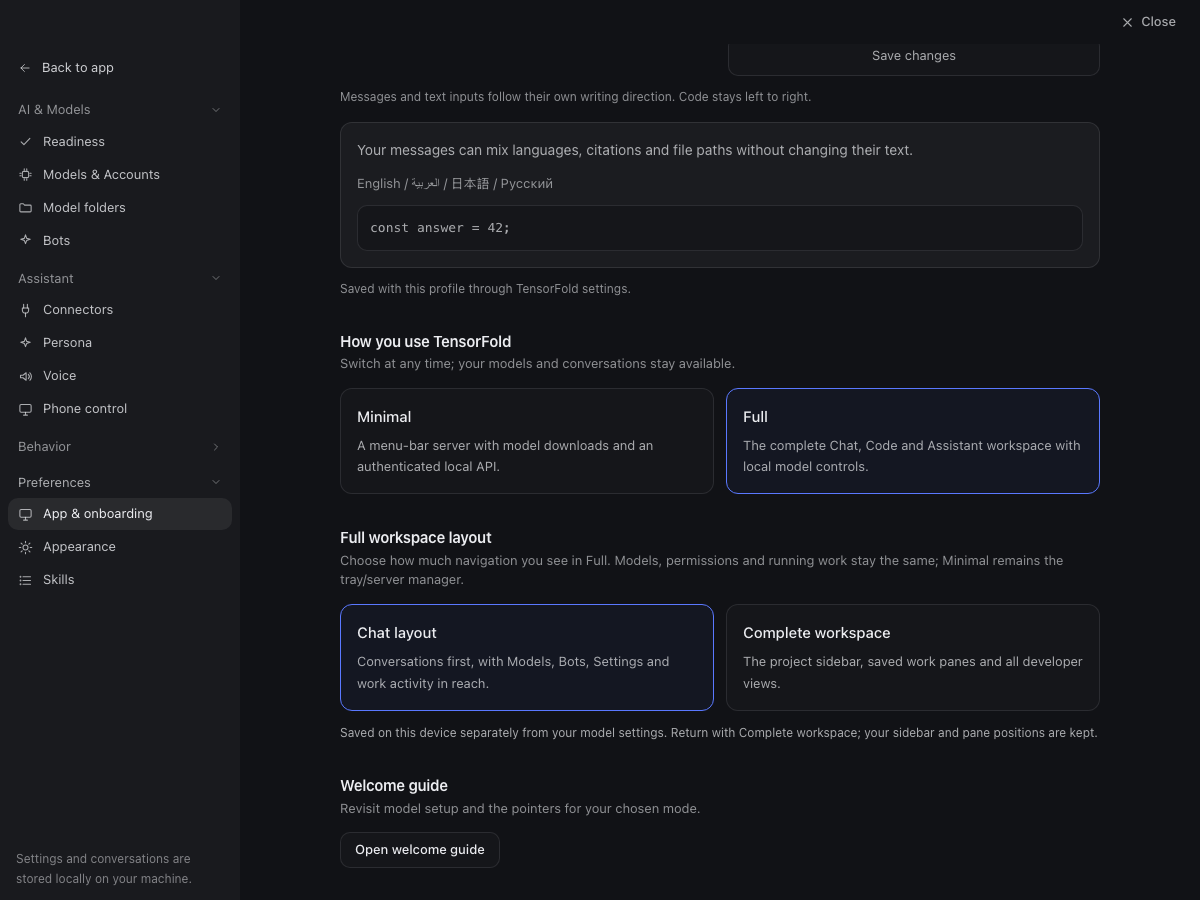Click the Voice settings item

[120, 376]
